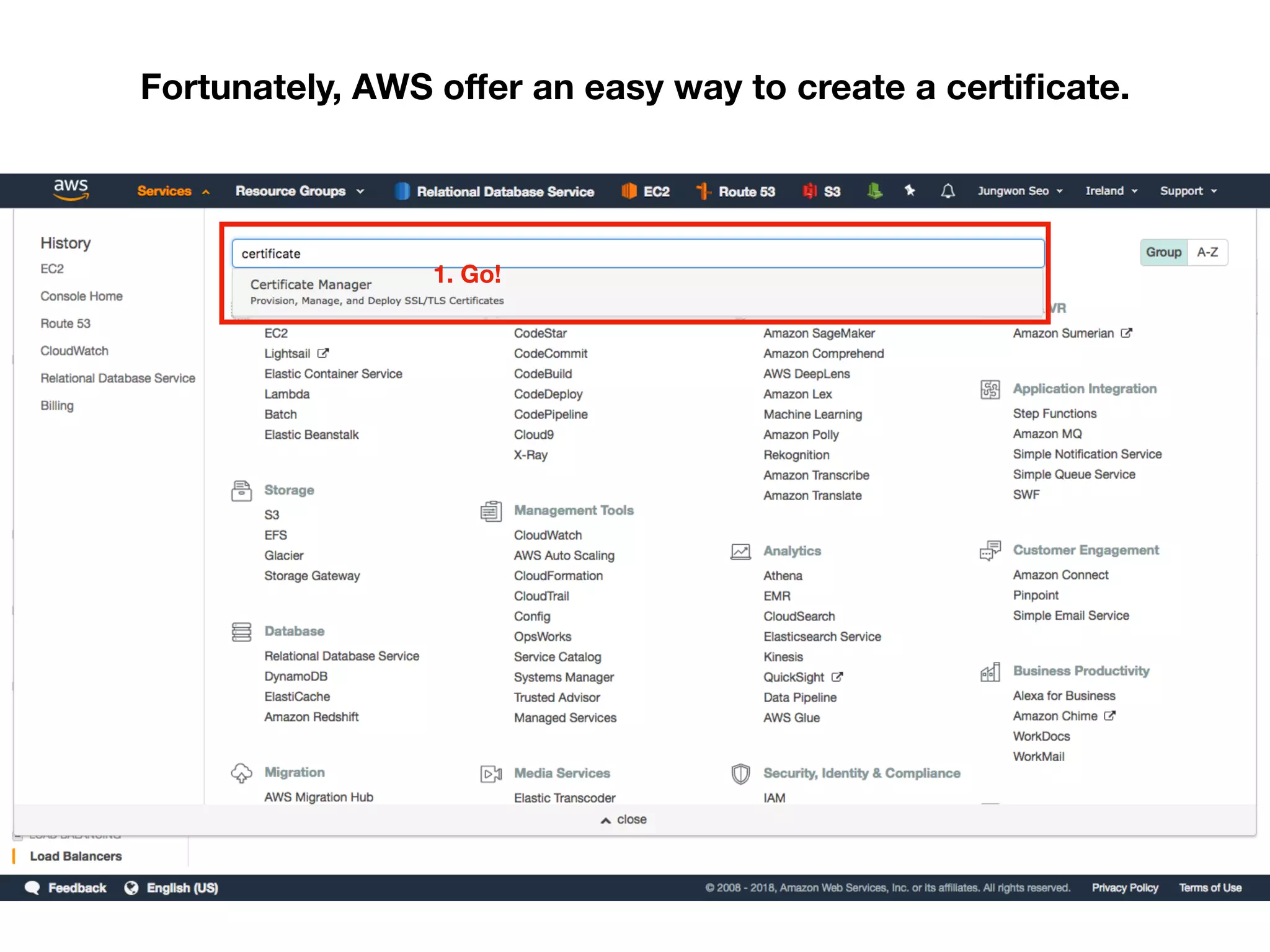1270x952 pixels.
Task: Click the AWS logo home icon
Action: coord(71,190)
